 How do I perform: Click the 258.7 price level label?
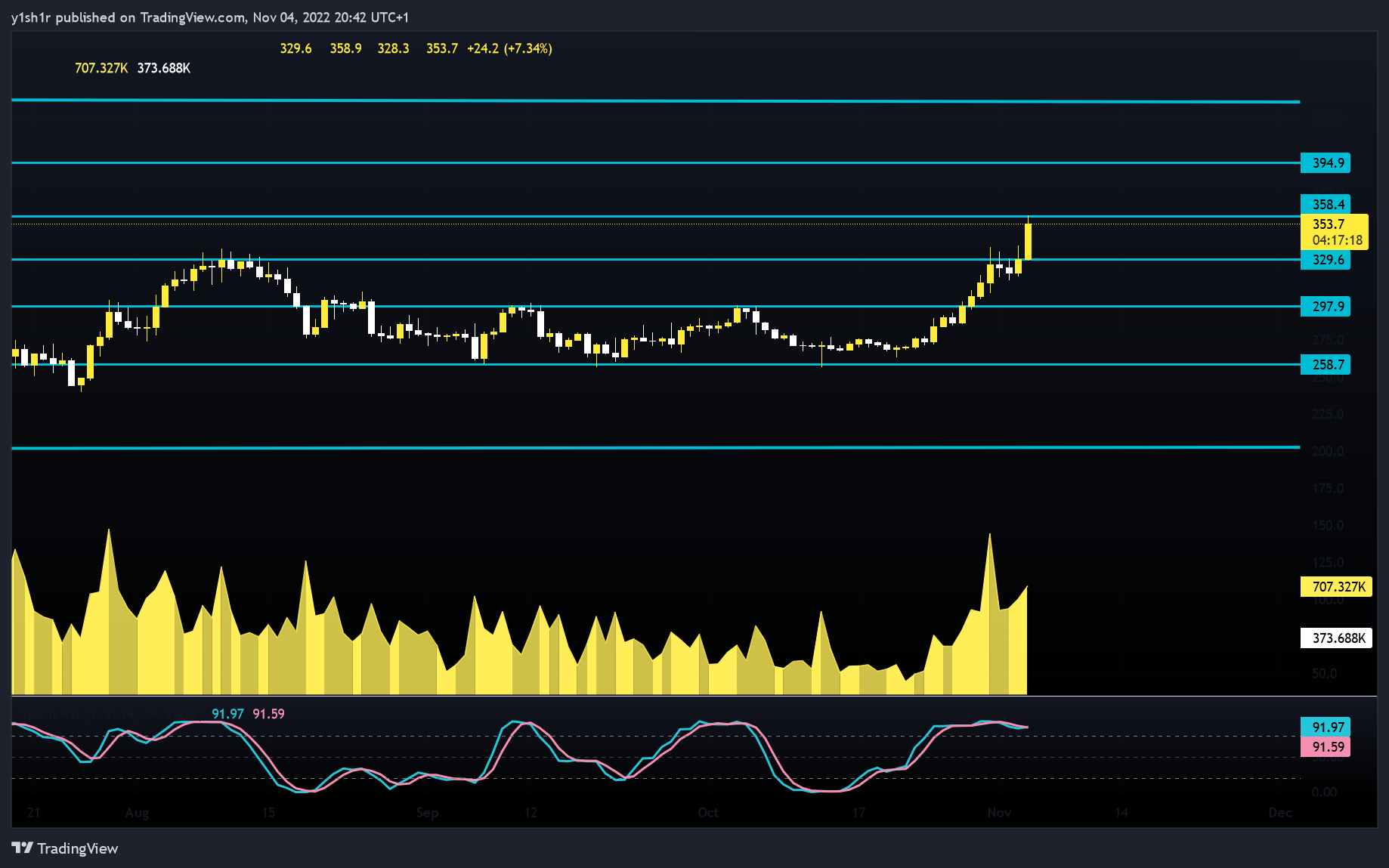[x=1326, y=365]
